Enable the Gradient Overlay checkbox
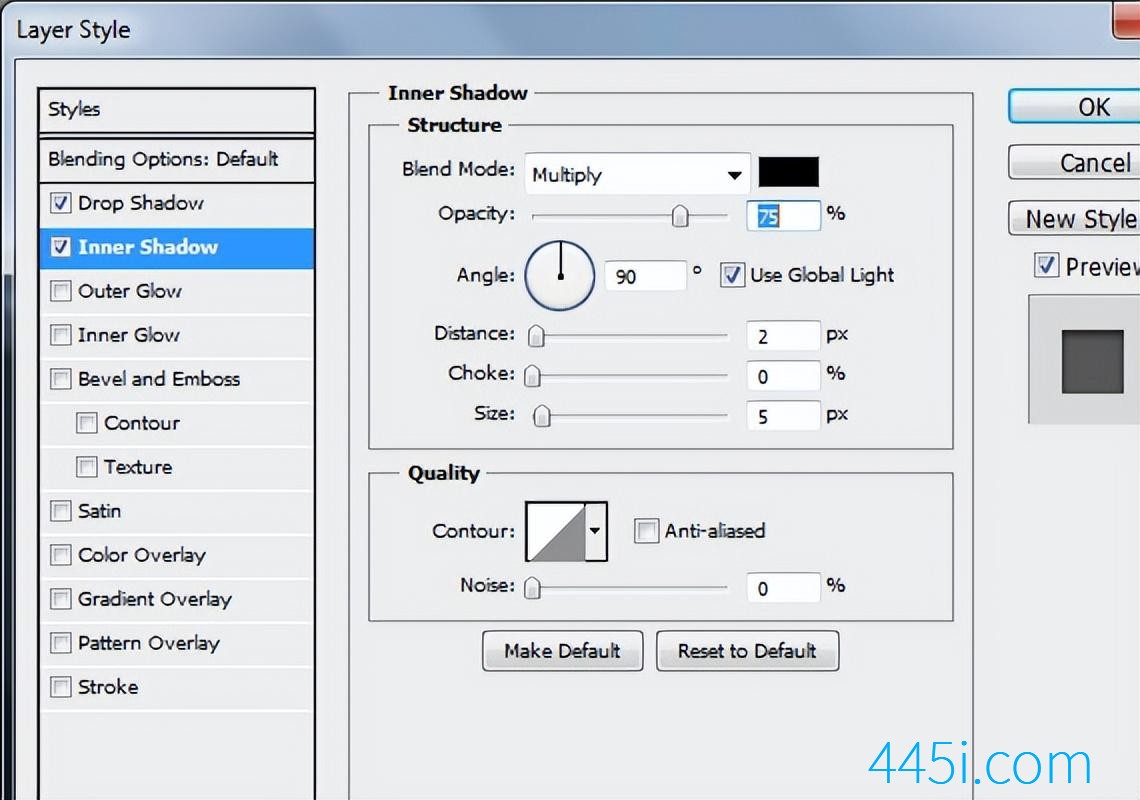The width and height of the screenshot is (1140, 800). (60, 599)
